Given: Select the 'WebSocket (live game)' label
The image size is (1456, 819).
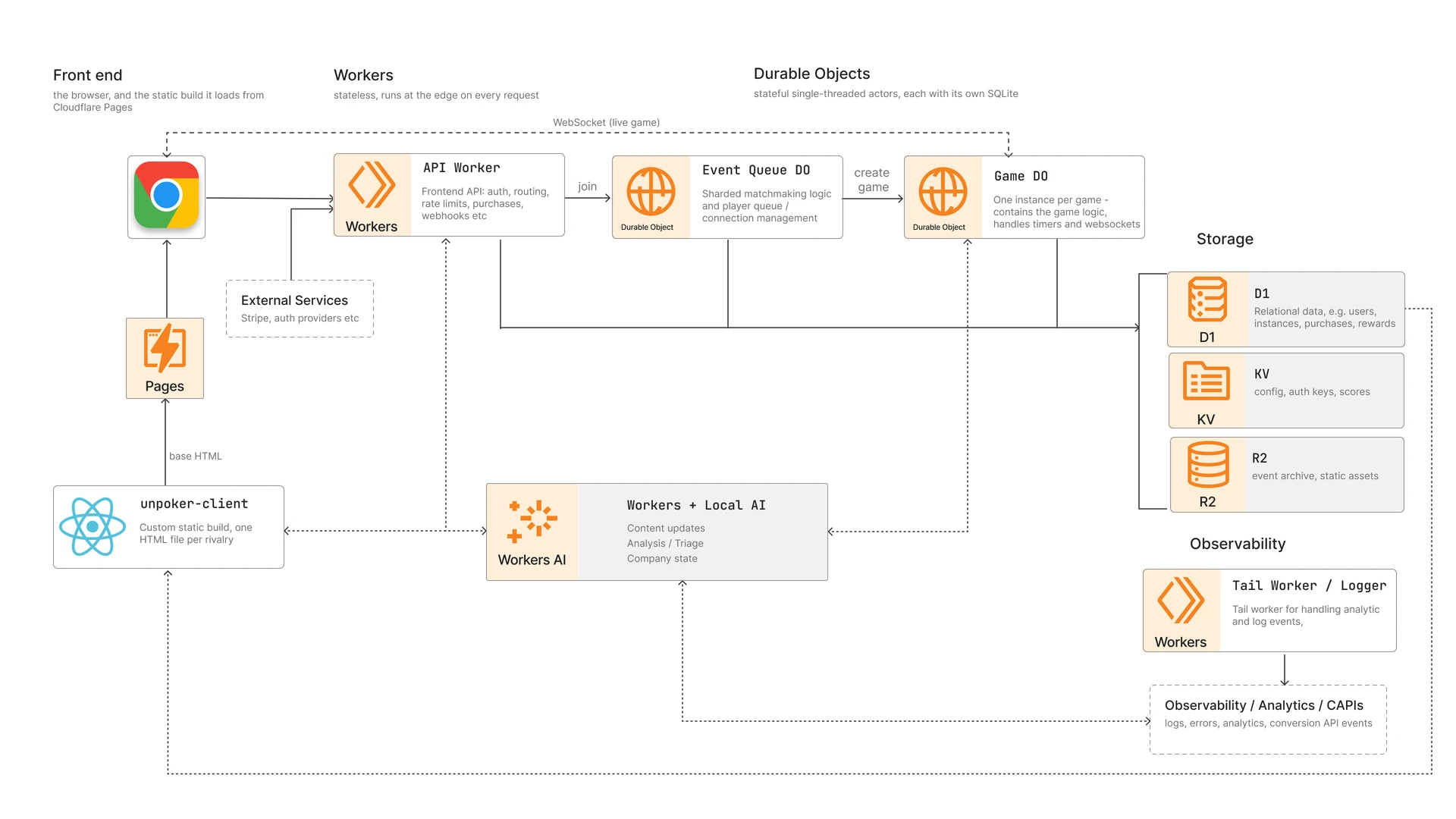Looking at the screenshot, I should click(x=606, y=122).
